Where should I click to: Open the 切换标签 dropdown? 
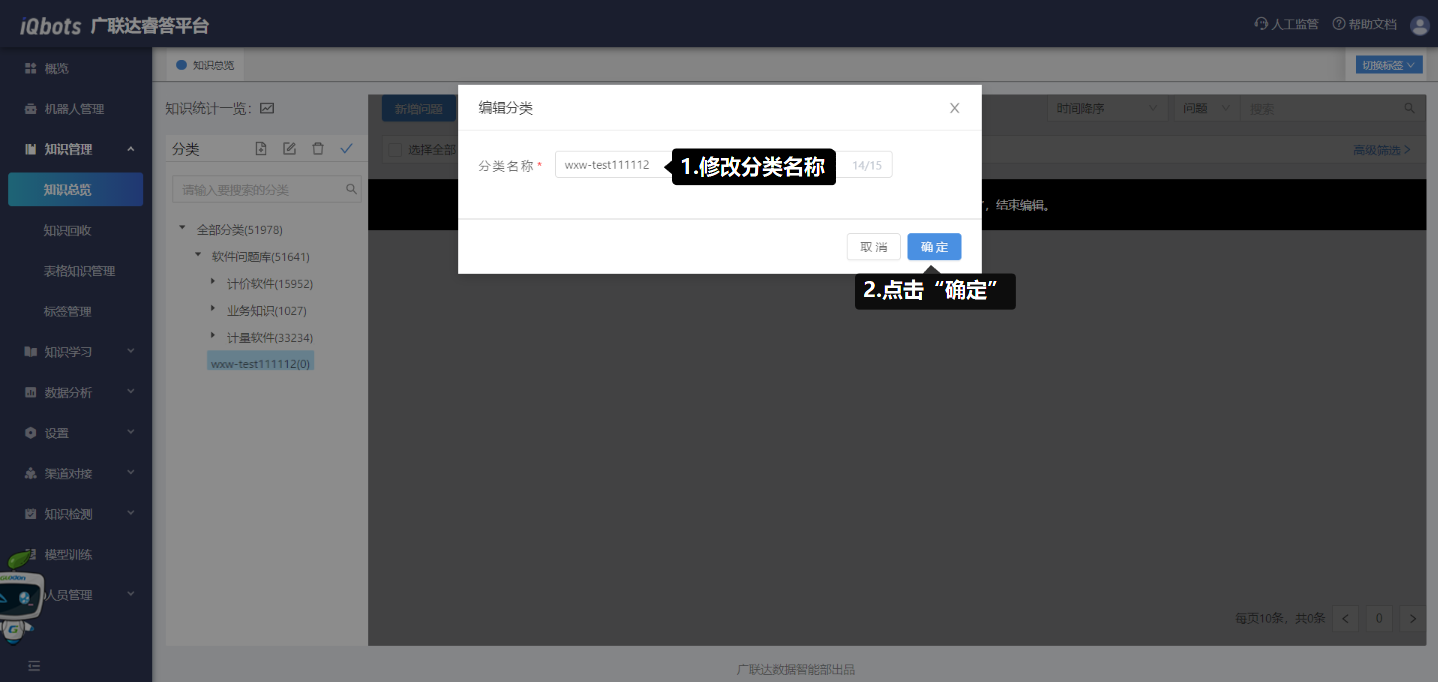coord(1388,65)
